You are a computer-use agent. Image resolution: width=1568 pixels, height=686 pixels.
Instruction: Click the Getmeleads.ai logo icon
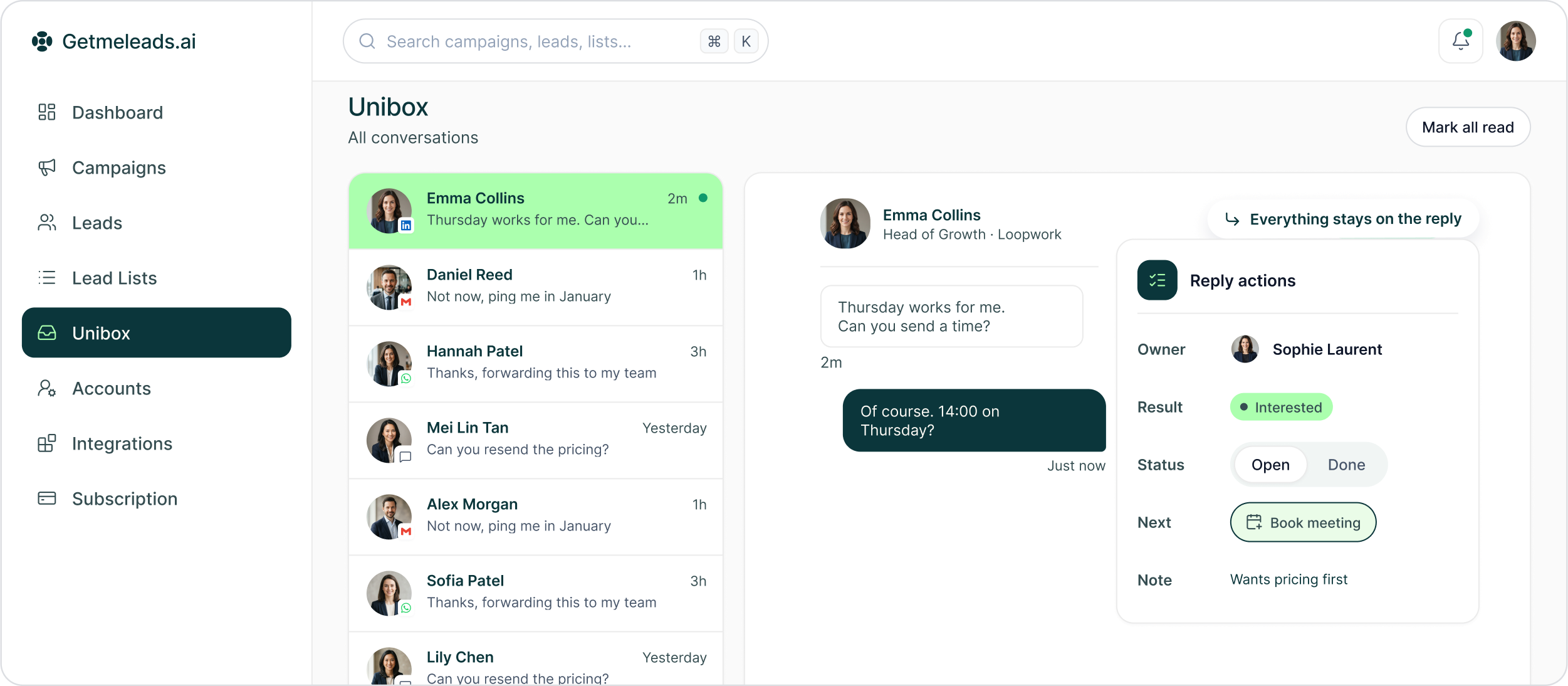[42, 41]
